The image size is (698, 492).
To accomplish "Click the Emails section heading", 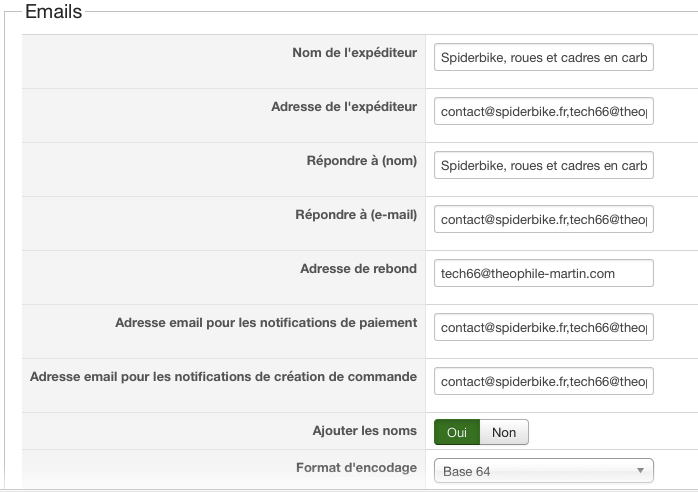I will pyautogui.click(x=53, y=12).
